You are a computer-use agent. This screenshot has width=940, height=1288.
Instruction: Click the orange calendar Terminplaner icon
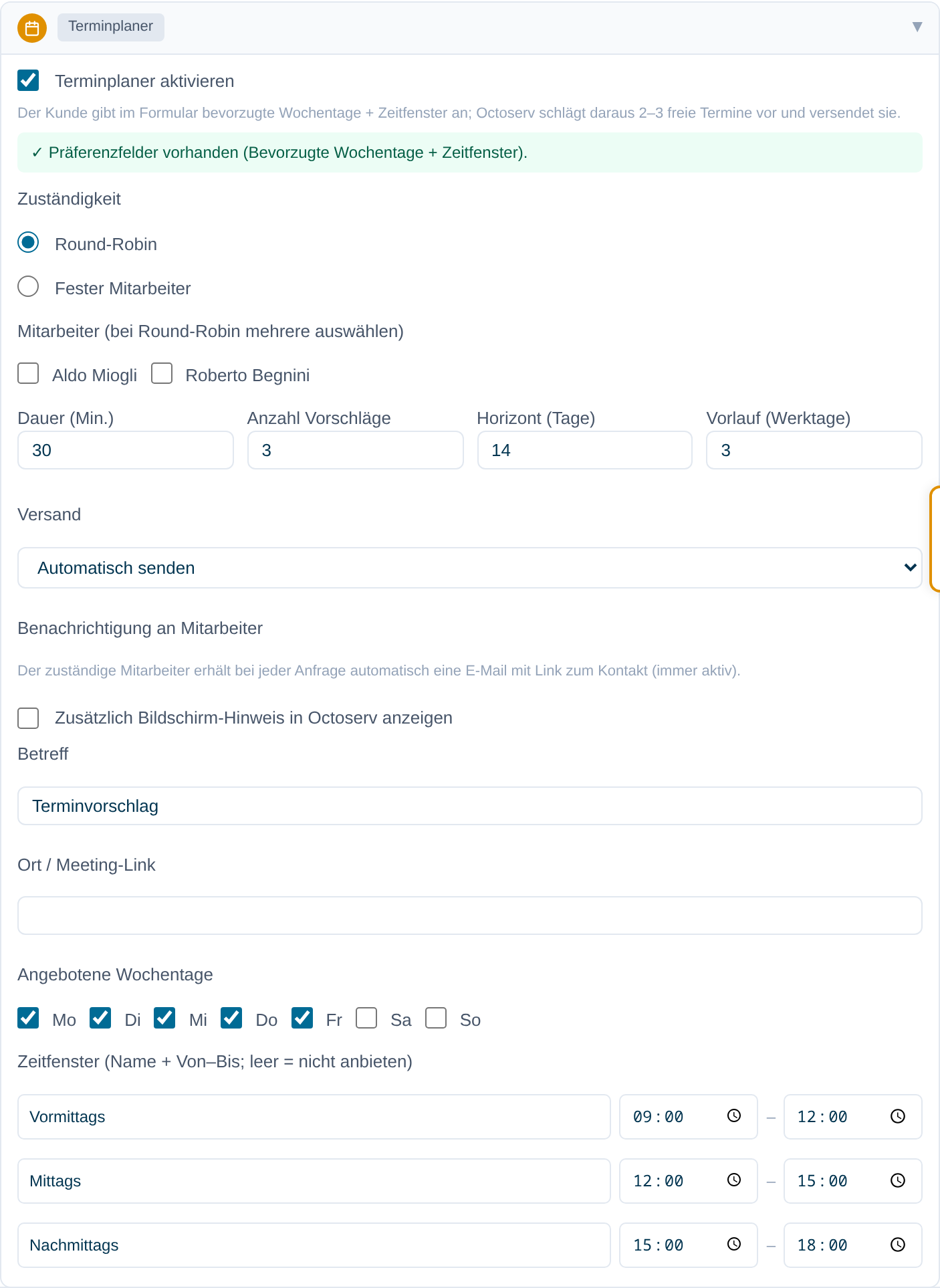[x=32, y=28]
